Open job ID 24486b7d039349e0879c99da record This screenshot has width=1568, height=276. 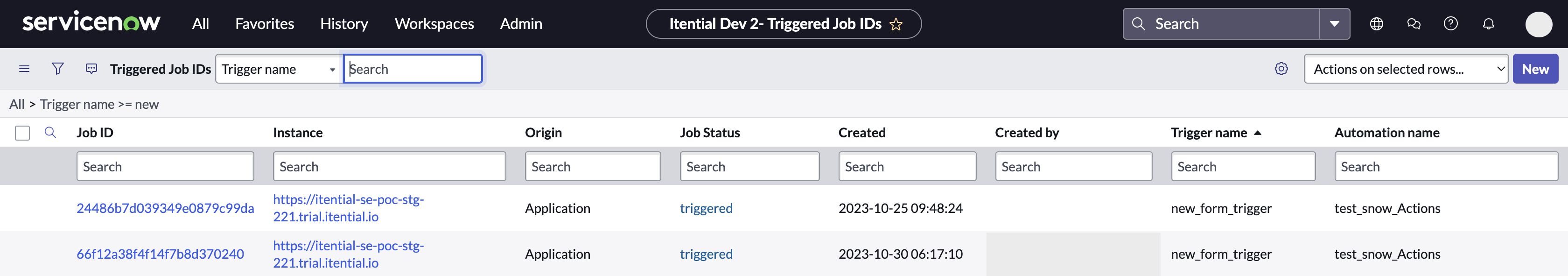coord(165,208)
